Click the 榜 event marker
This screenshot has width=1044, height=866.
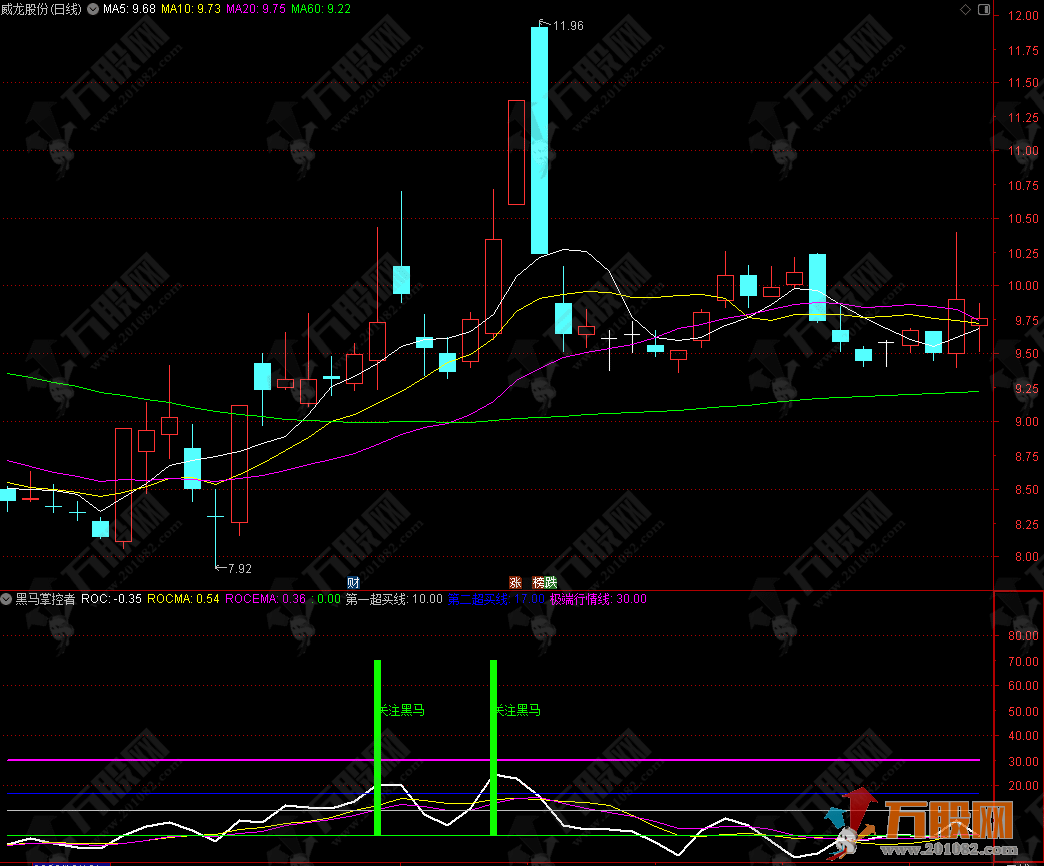click(x=539, y=582)
